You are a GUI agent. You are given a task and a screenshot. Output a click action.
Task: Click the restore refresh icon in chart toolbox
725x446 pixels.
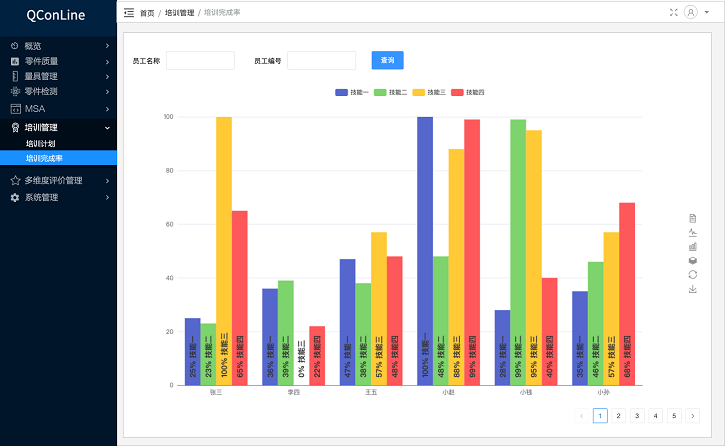click(692, 274)
